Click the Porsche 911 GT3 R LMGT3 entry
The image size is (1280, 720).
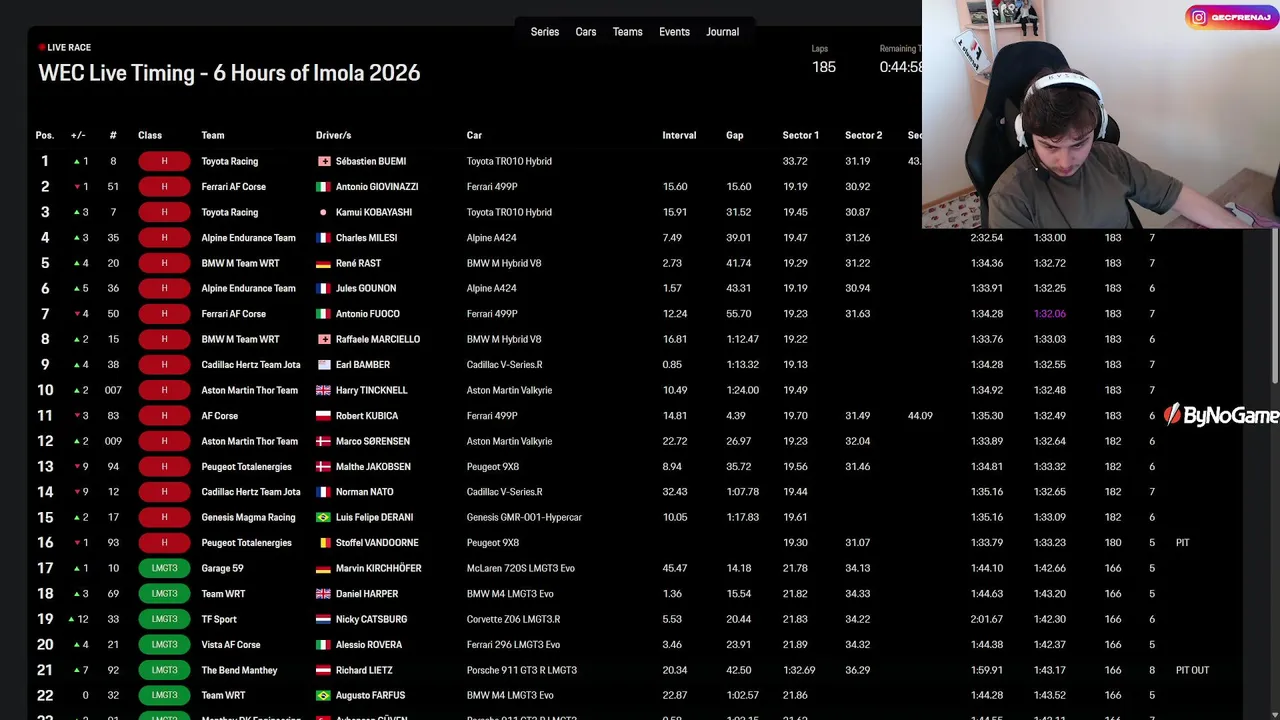pyautogui.click(x=522, y=670)
